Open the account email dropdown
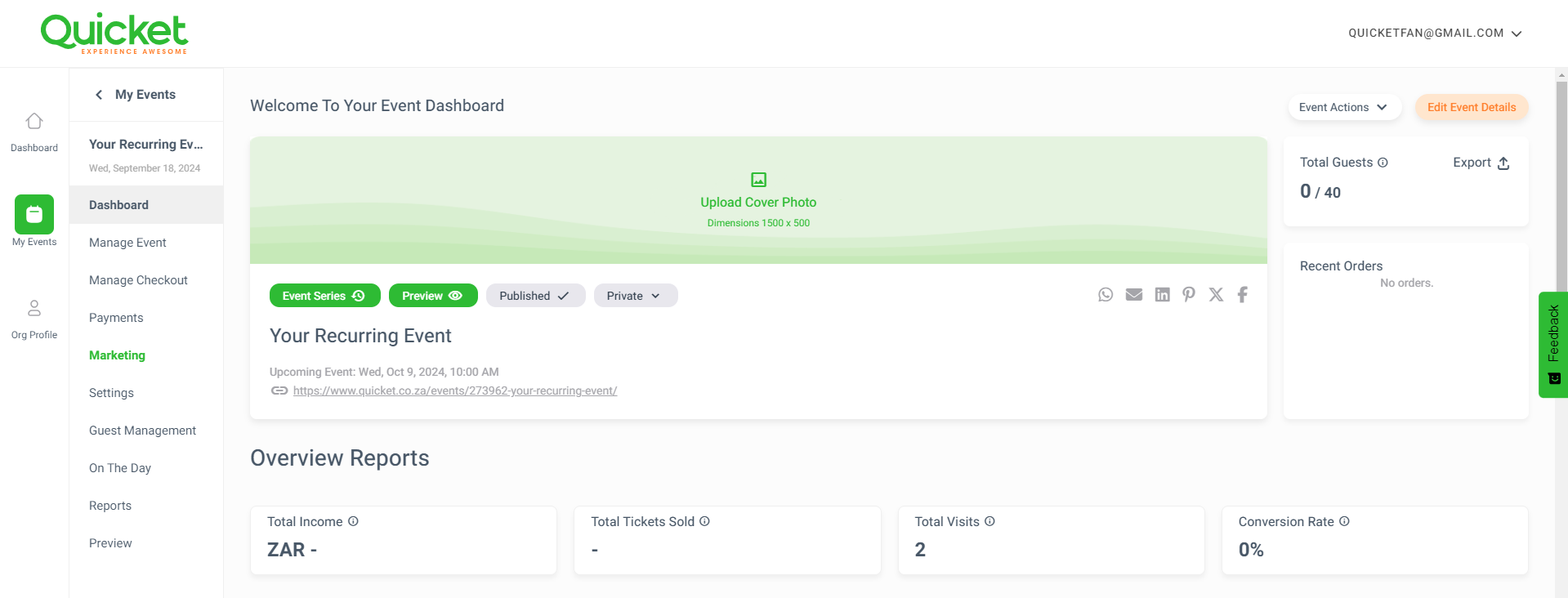Viewport: 1568px width, 598px height. click(1434, 33)
